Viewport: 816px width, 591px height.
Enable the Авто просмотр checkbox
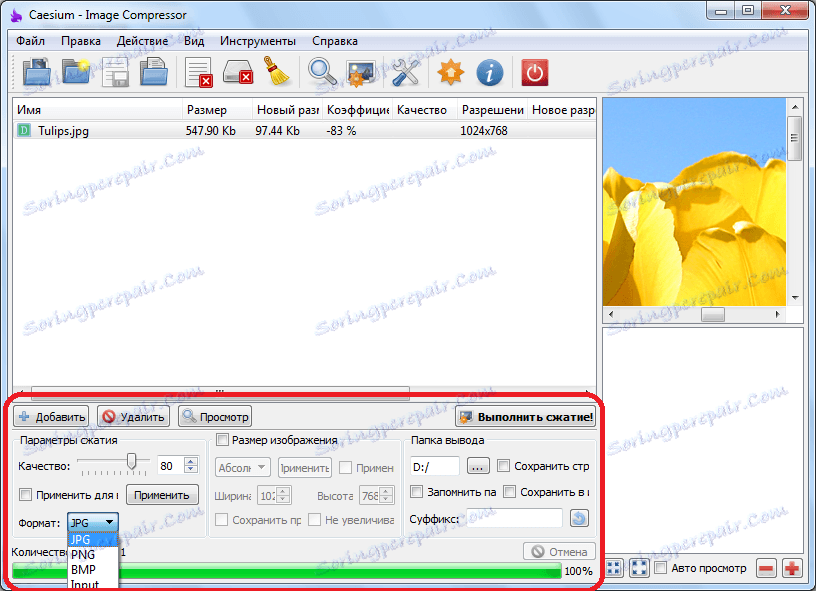click(x=660, y=568)
